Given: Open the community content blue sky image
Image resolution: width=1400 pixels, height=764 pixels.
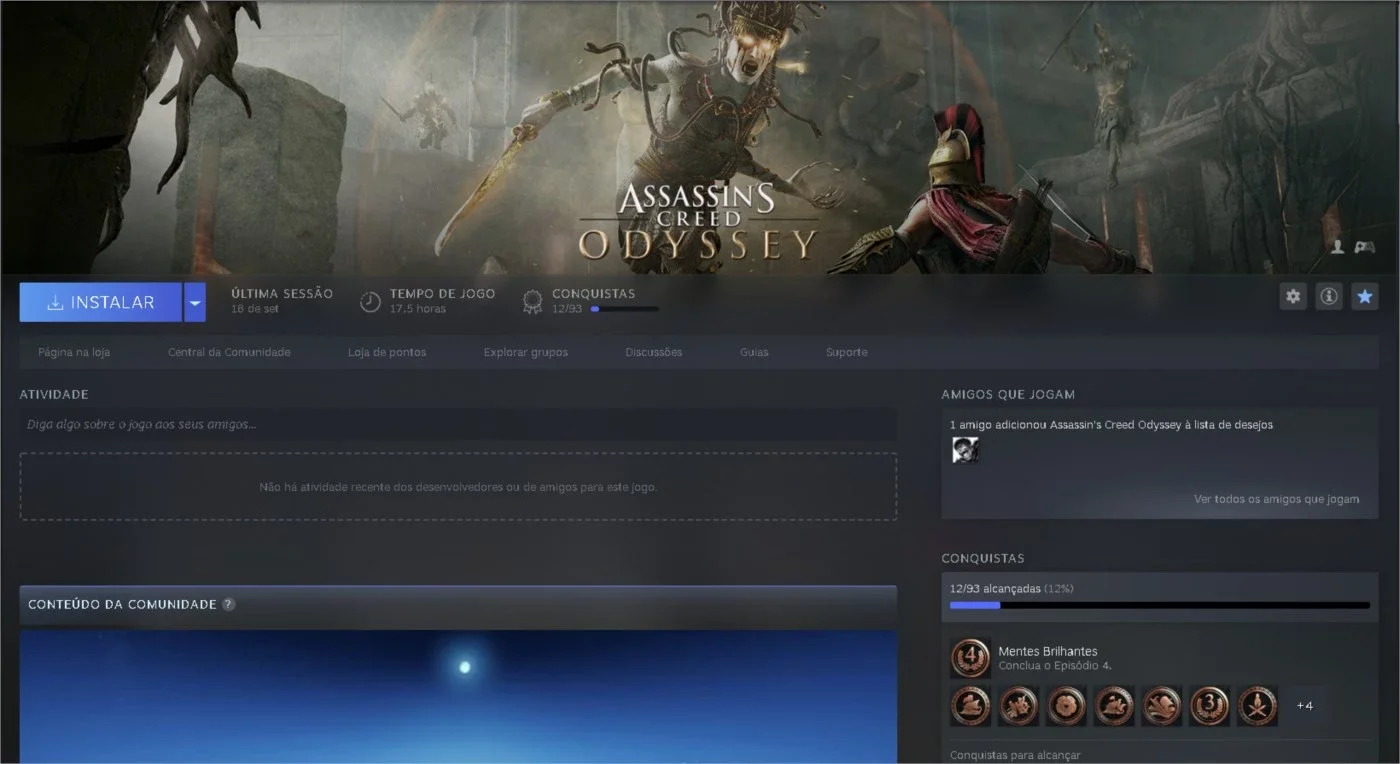Looking at the screenshot, I should tap(458, 696).
